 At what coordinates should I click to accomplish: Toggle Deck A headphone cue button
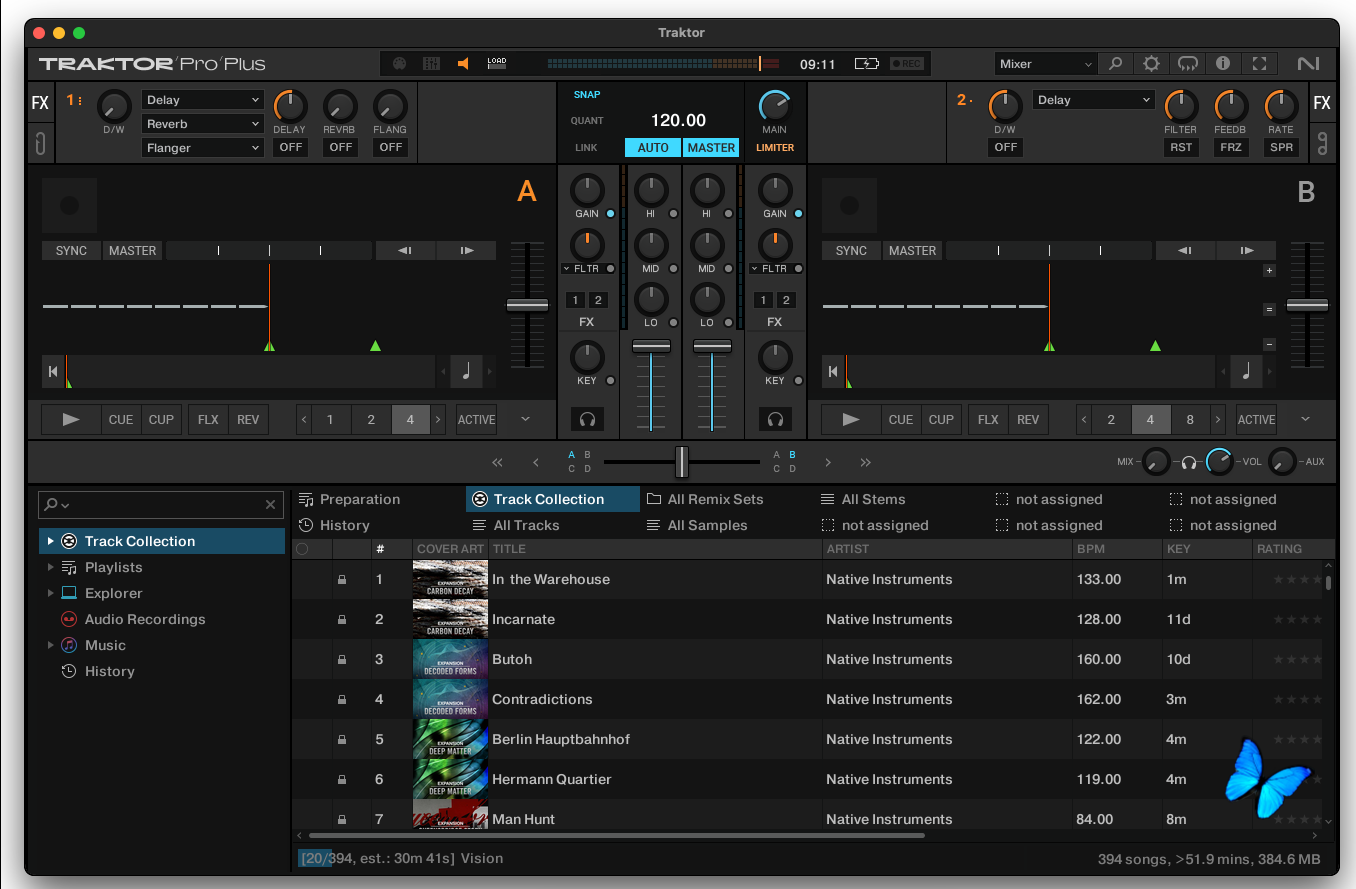click(587, 419)
